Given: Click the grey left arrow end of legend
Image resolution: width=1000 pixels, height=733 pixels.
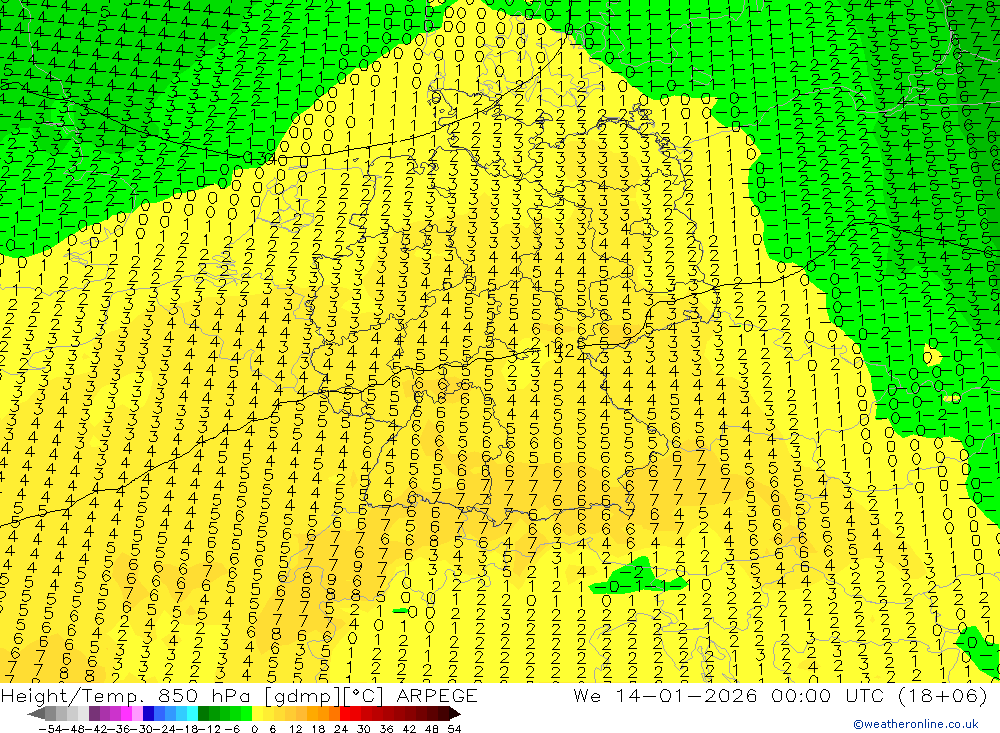Looking at the screenshot, I should [x=36, y=714].
